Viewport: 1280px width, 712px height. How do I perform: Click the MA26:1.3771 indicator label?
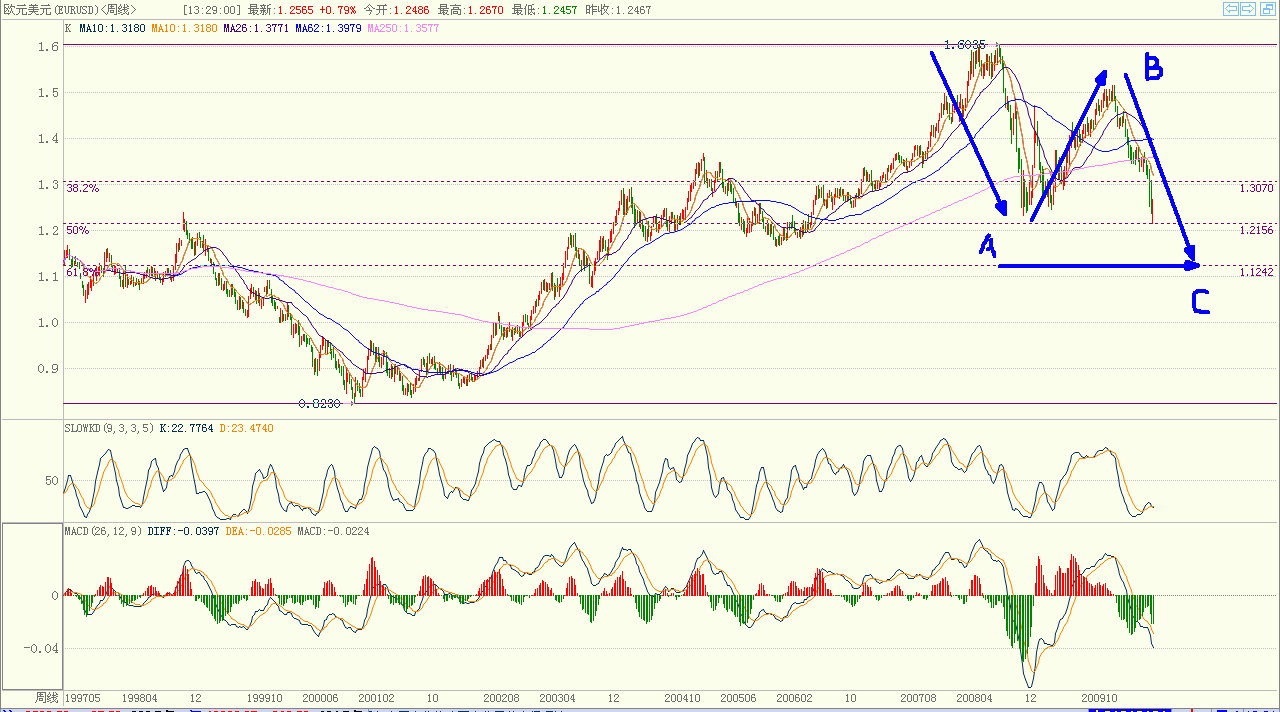click(256, 28)
